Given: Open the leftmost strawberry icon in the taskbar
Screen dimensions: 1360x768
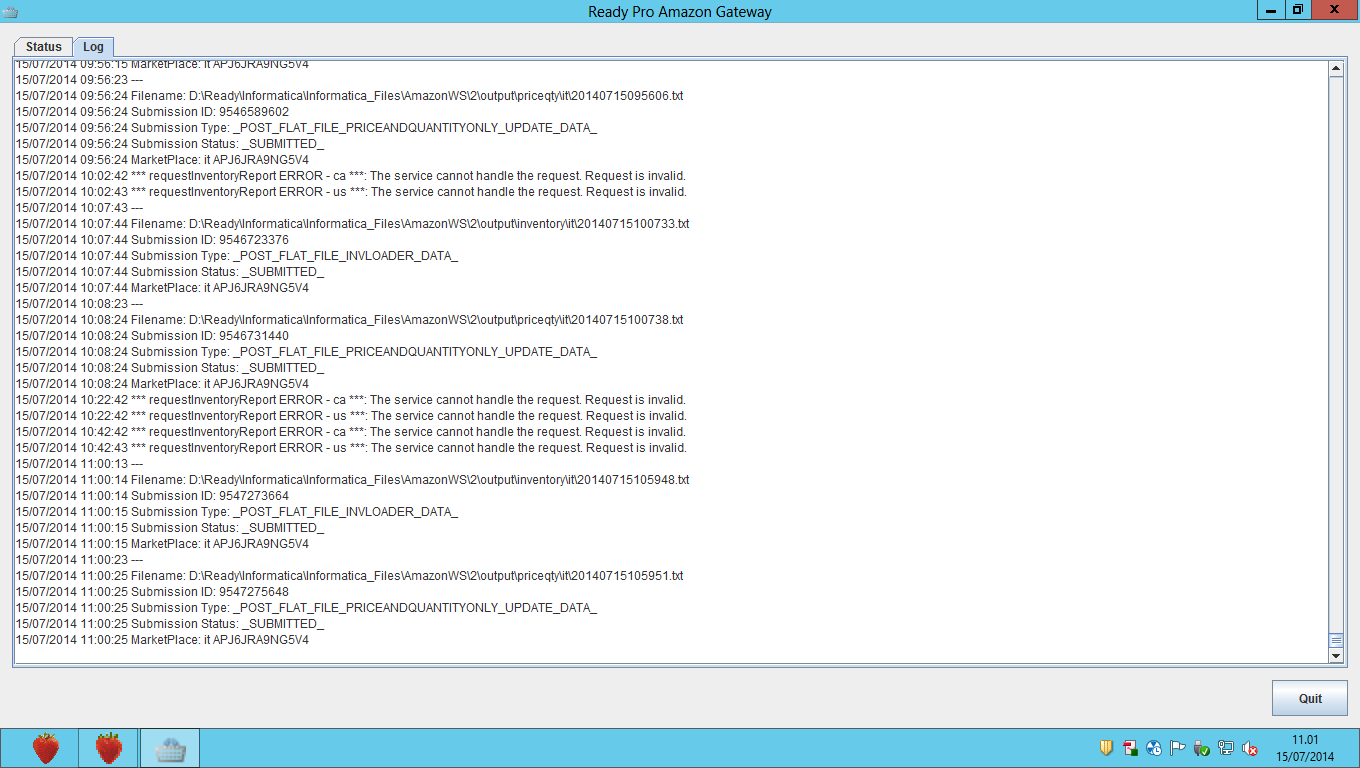Looking at the screenshot, I should pos(45,748).
